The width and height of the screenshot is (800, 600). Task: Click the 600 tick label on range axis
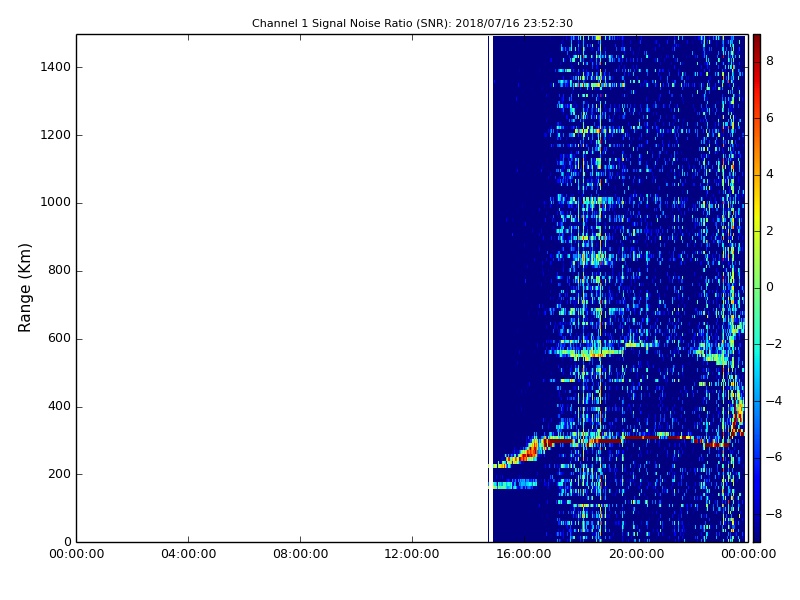(x=59, y=338)
